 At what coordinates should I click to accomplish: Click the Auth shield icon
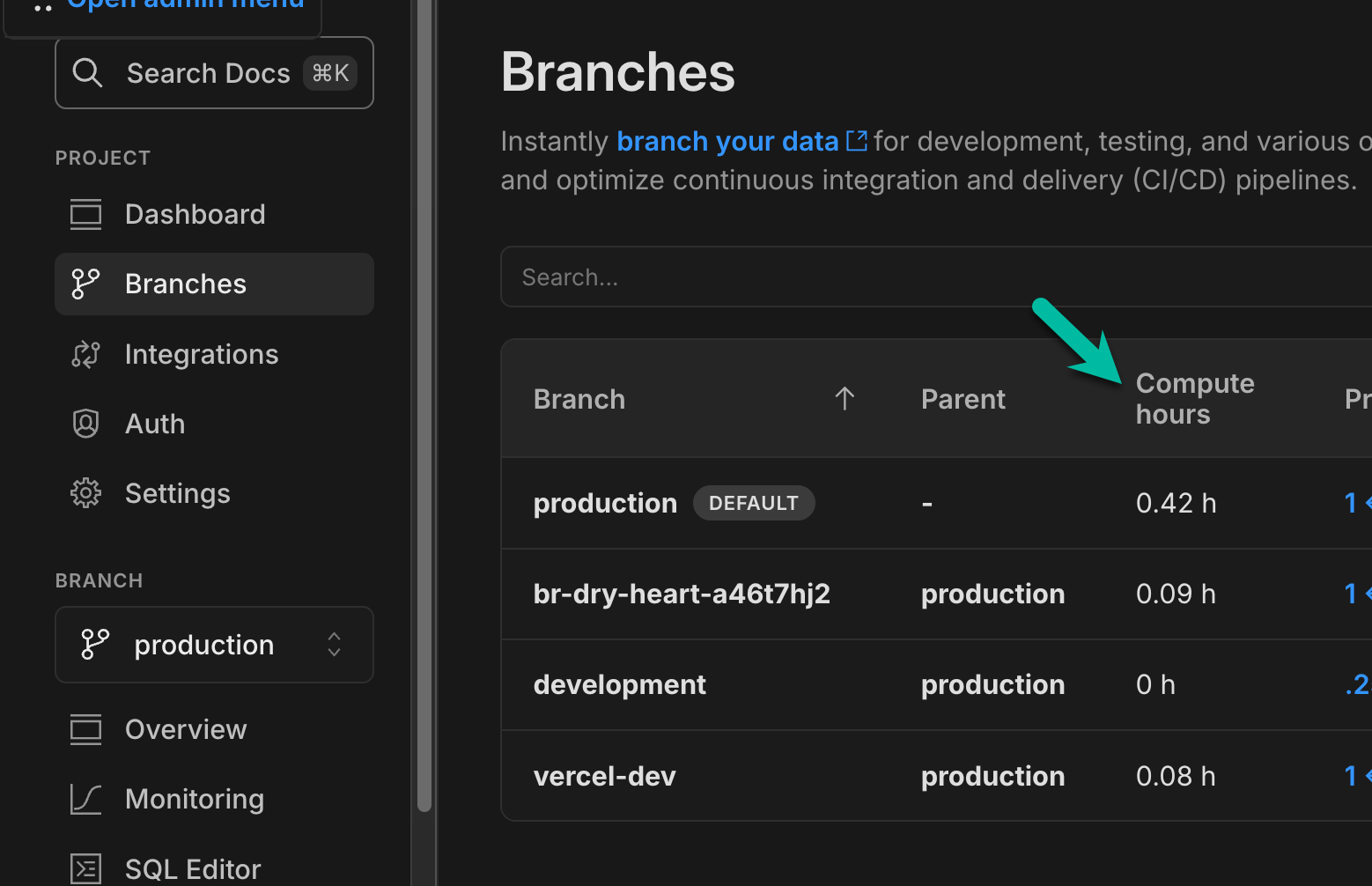pos(85,424)
